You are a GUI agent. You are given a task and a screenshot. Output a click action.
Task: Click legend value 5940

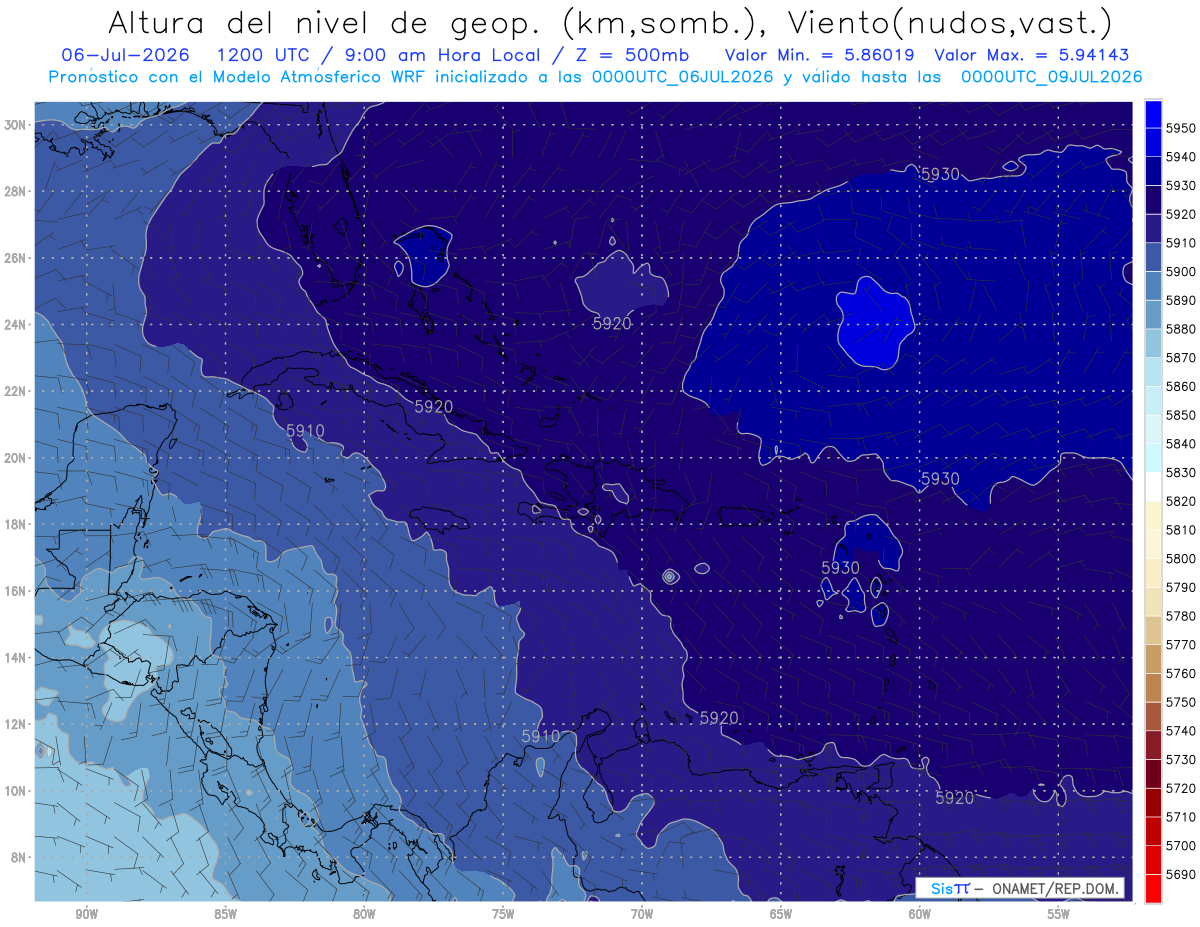[x=1180, y=156]
